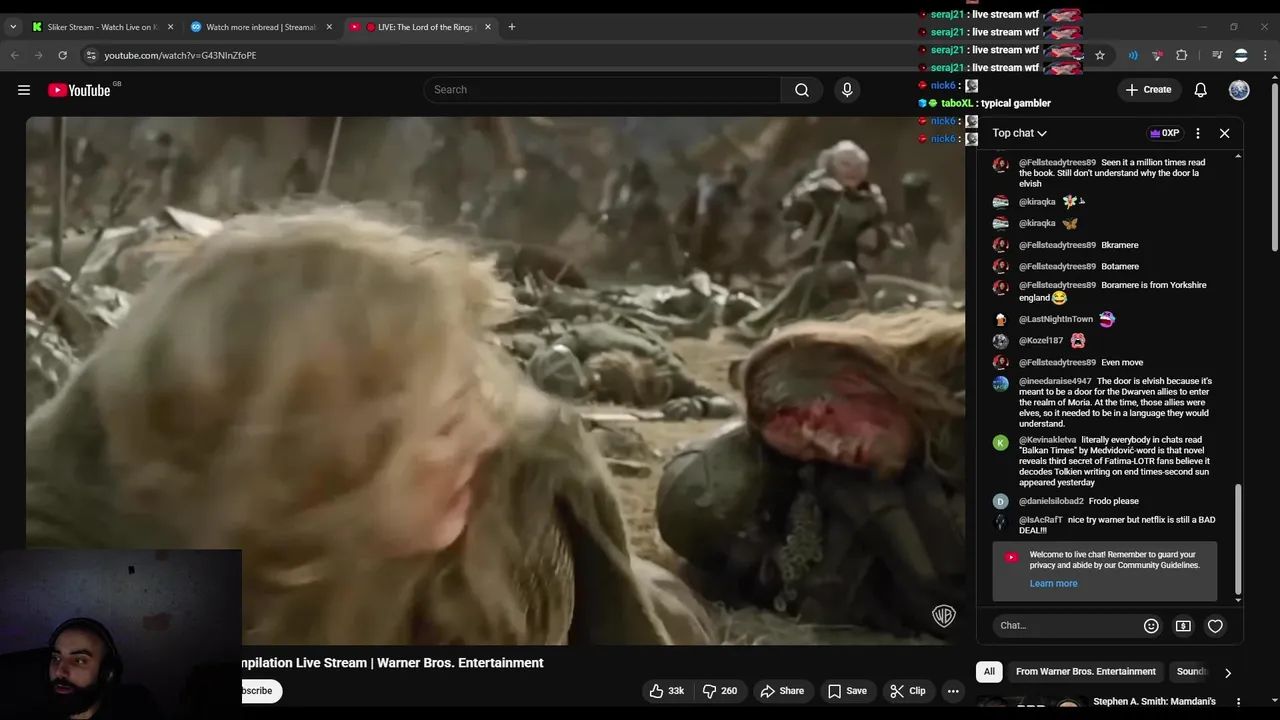
Task: Click the streamer webcam overlay
Action: [121, 634]
